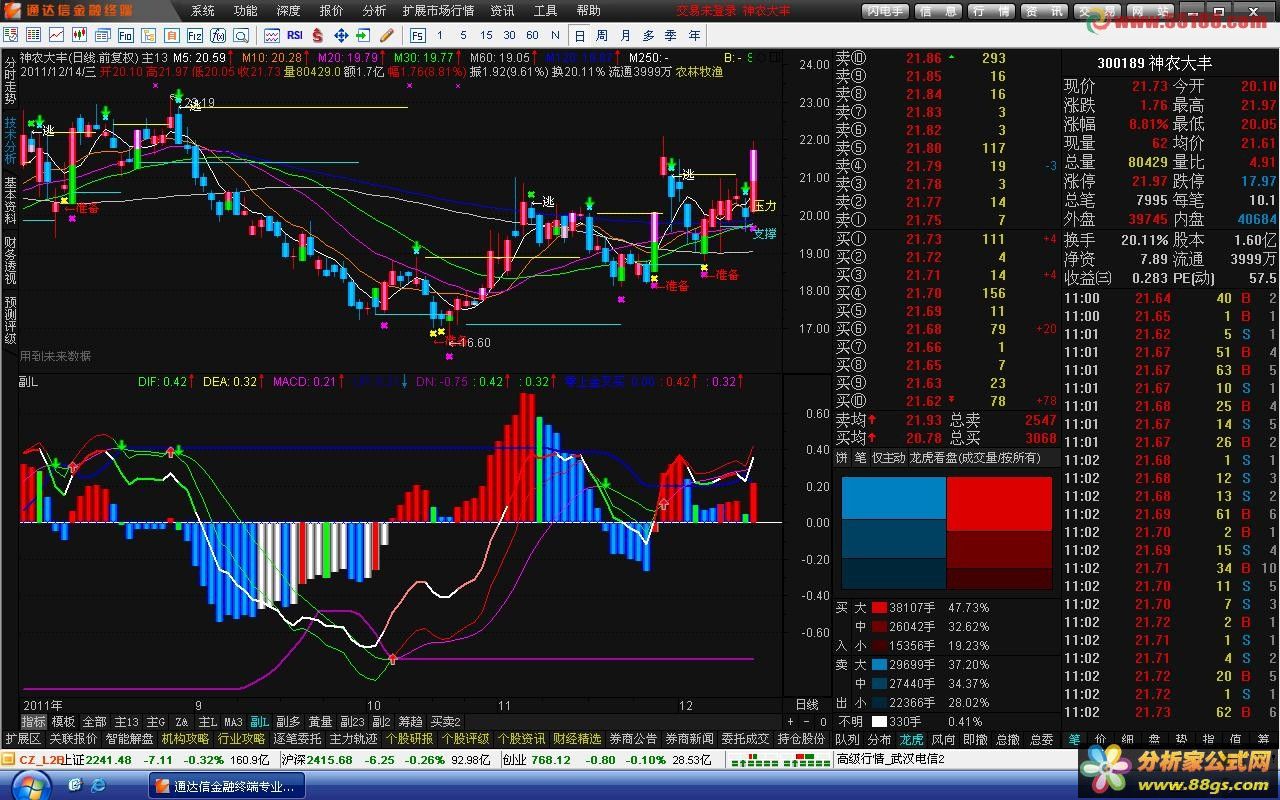This screenshot has height=800, width=1280.
Task: Click the 行情 button in title bar
Action: click(x=991, y=11)
